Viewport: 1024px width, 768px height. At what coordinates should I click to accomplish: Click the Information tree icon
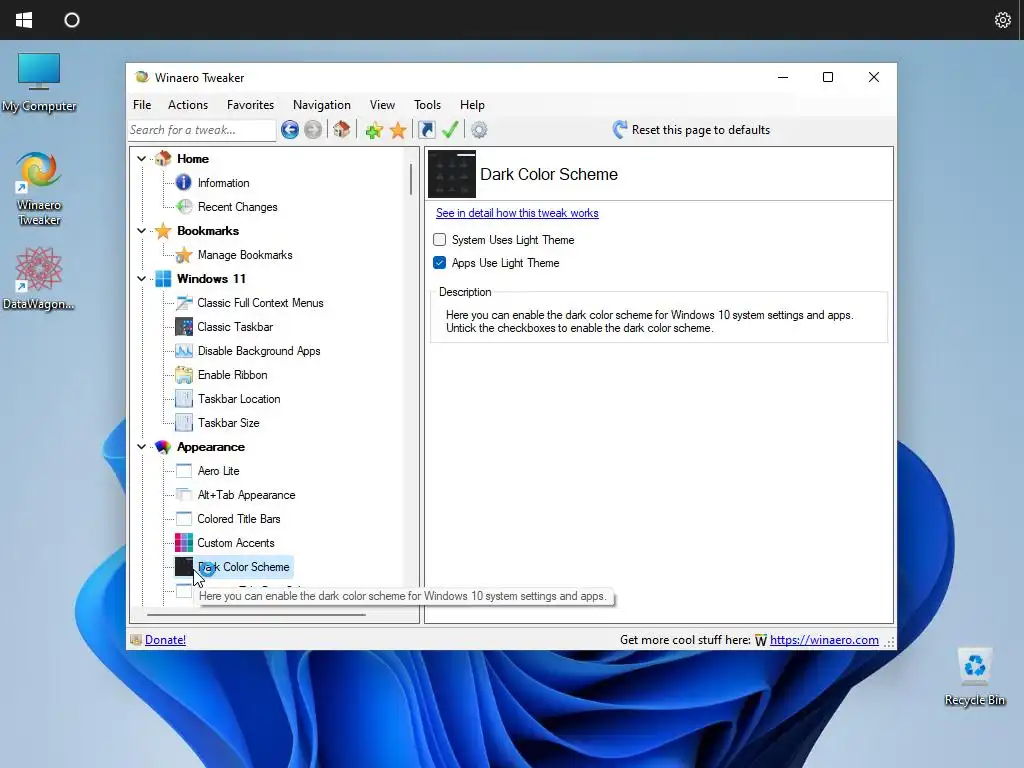click(x=184, y=183)
